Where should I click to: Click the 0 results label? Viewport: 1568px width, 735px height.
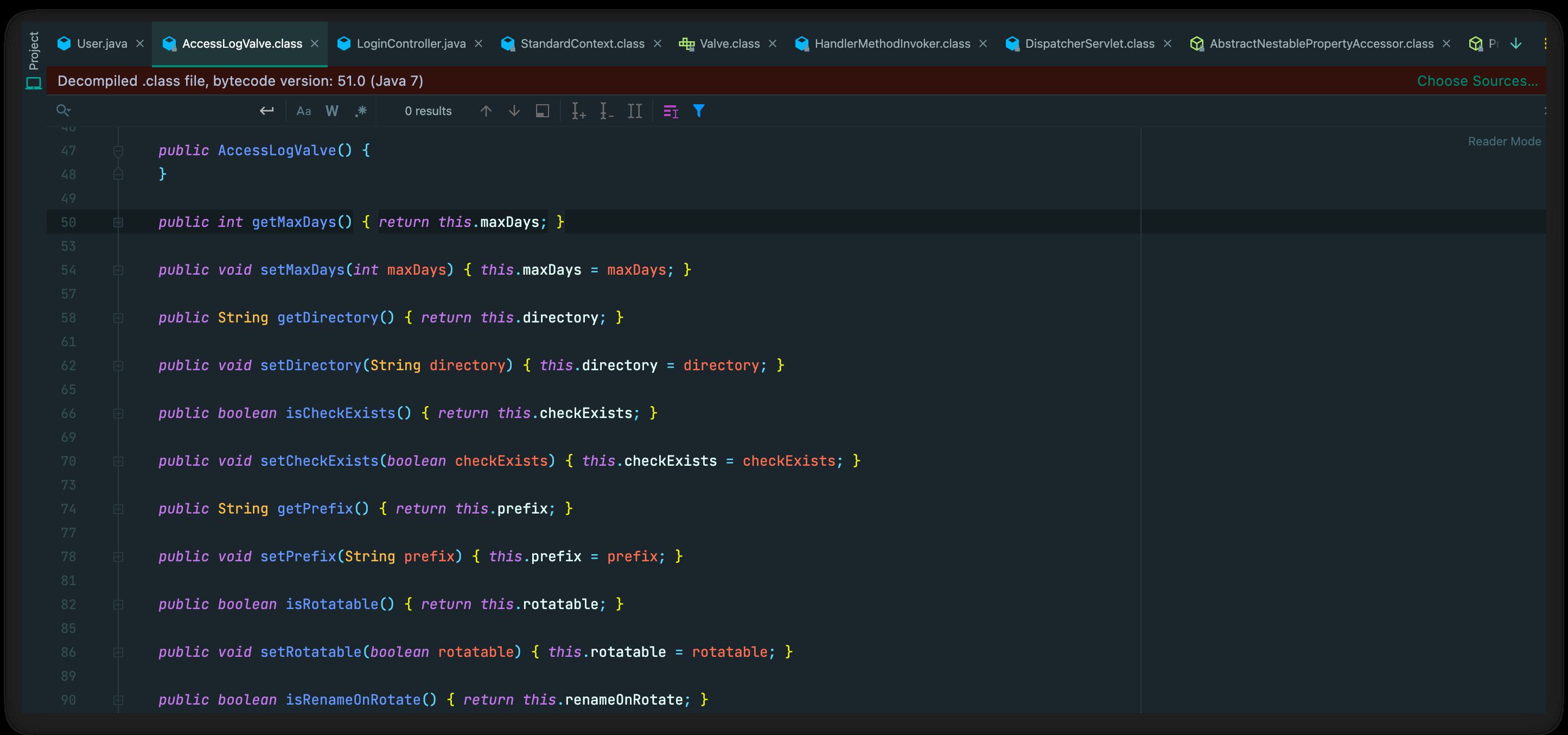pos(428,111)
